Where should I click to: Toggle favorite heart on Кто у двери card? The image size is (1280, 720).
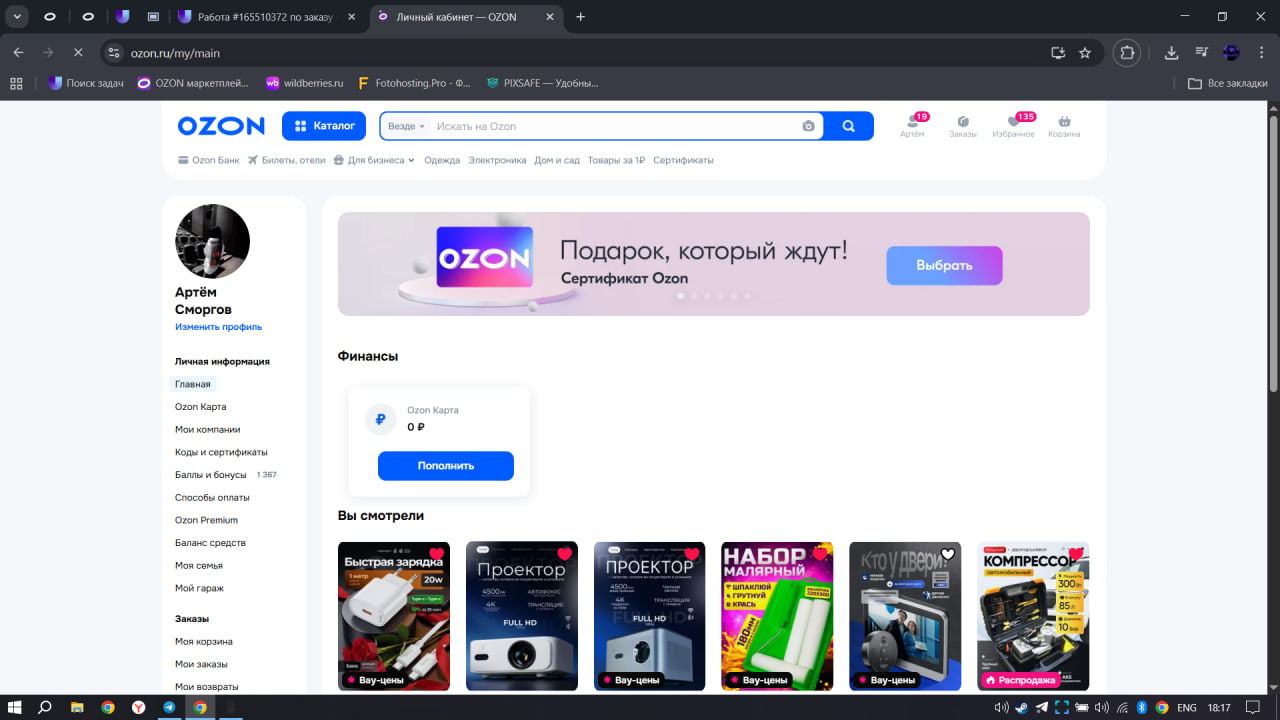(x=948, y=554)
